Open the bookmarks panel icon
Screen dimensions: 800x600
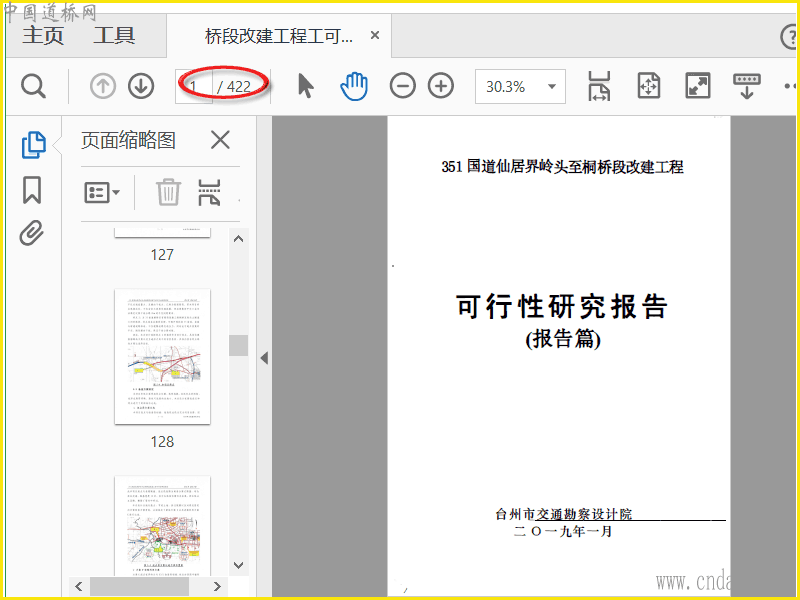coord(32,190)
